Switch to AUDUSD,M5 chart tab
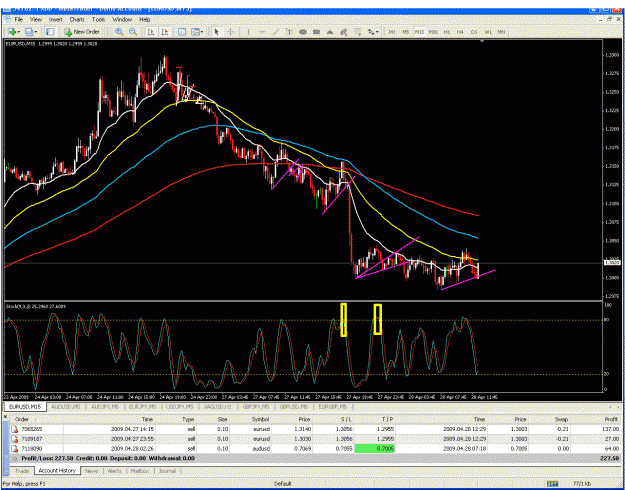The image size is (625, 490). pos(65,407)
